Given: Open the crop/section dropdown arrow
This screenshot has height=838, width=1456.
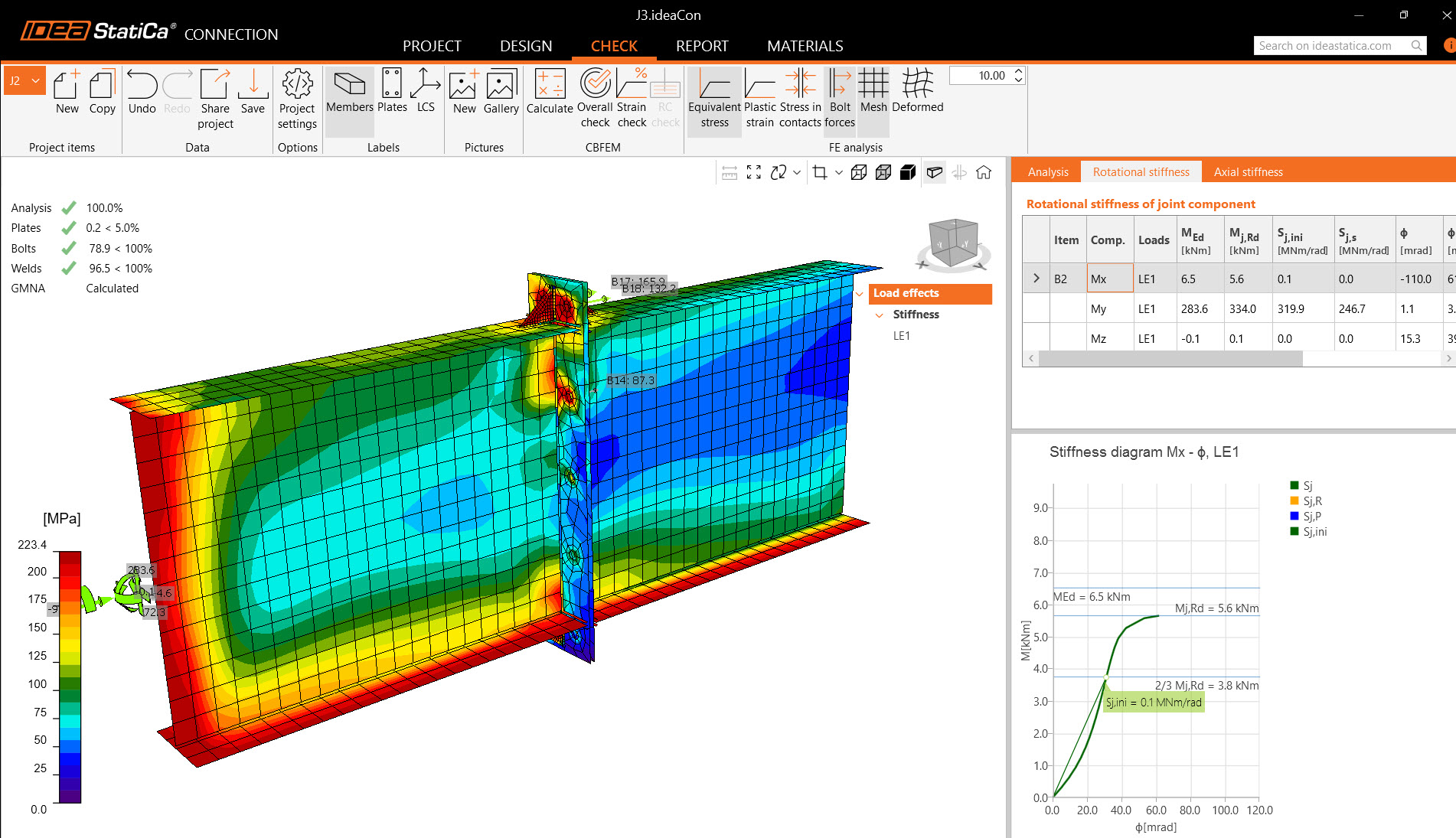Looking at the screenshot, I should coord(839,172).
